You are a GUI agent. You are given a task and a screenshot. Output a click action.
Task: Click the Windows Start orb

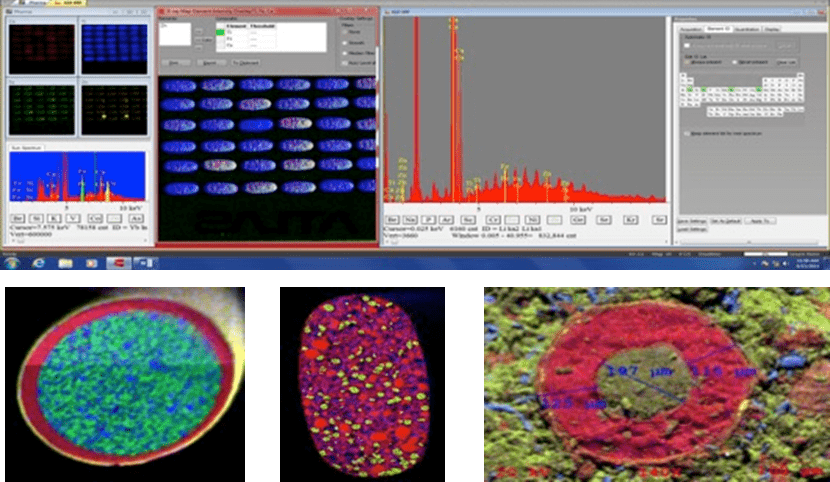coord(9,264)
